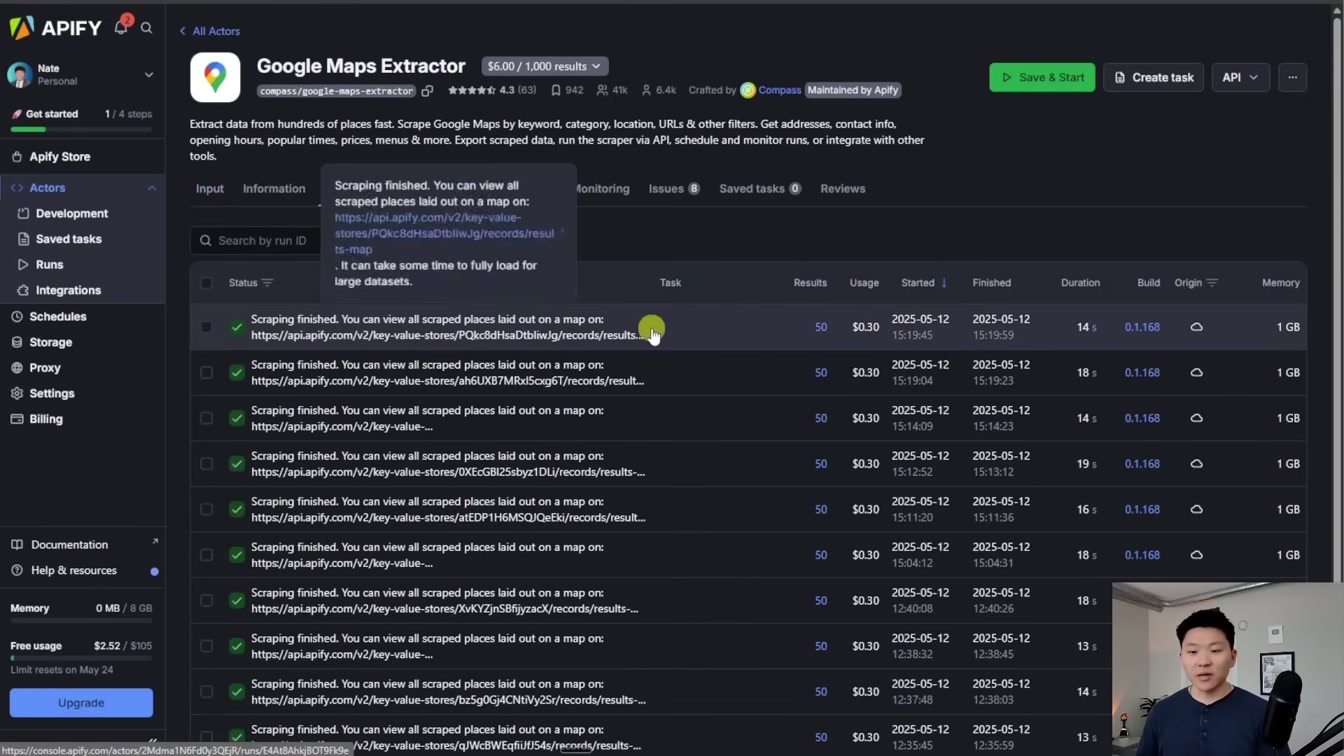
Task: Open the 50 results of 15:19:04 run
Action: click(x=821, y=373)
